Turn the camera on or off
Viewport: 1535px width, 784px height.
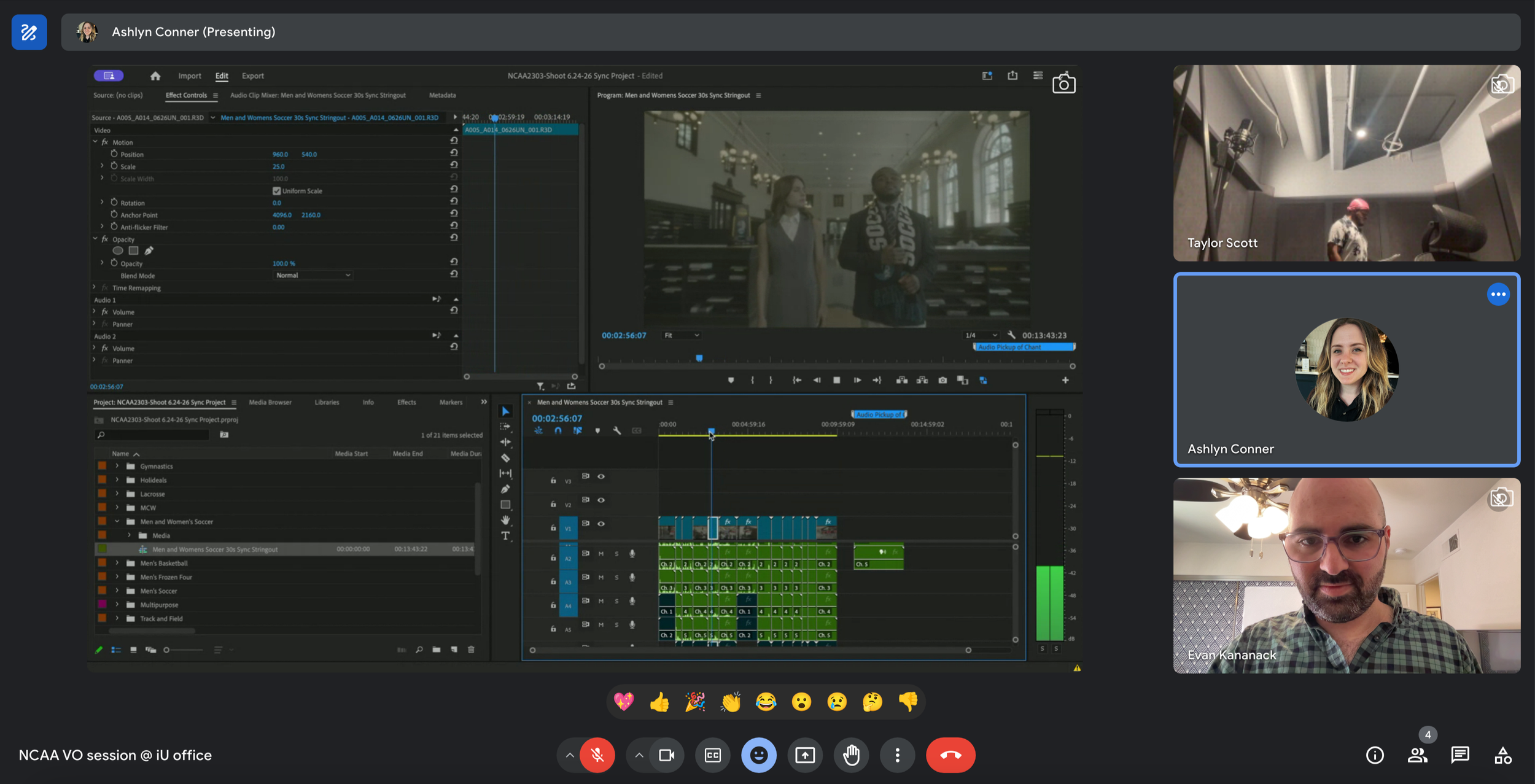pyautogui.click(x=666, y=755)
